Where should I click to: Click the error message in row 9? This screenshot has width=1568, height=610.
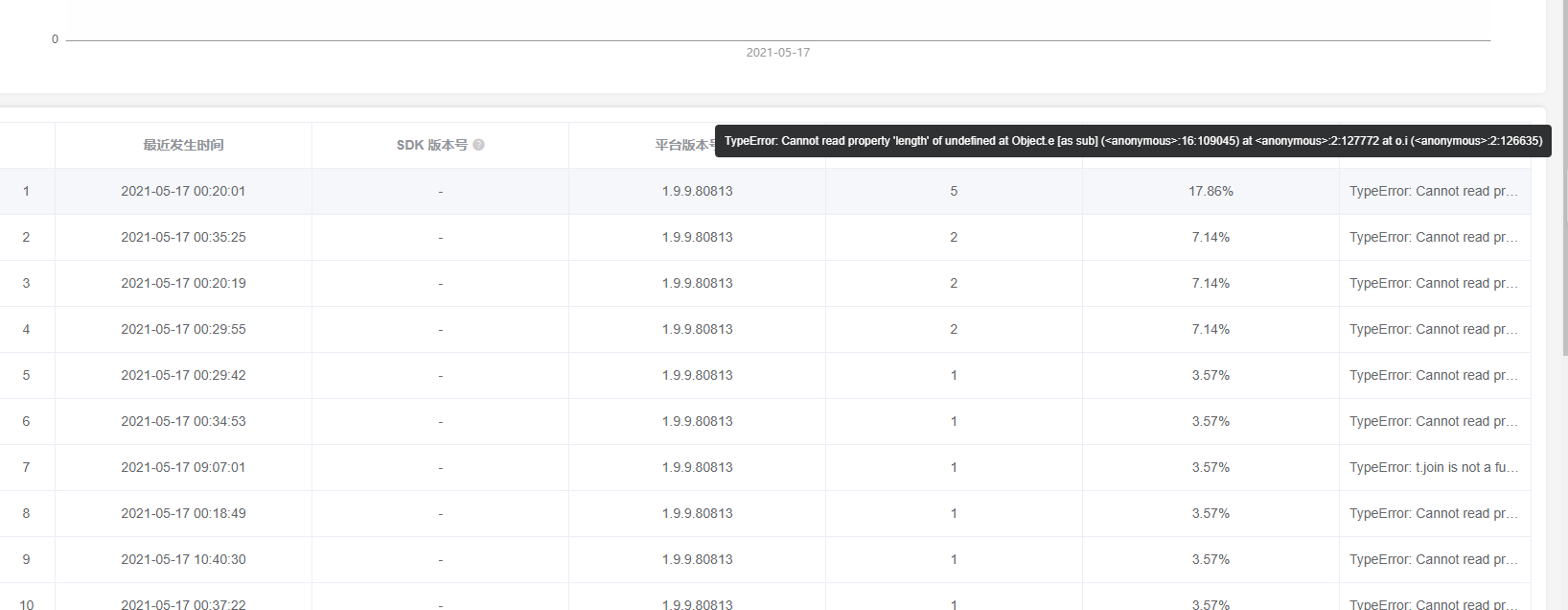pyautogui.click(x=1433, y=559)
